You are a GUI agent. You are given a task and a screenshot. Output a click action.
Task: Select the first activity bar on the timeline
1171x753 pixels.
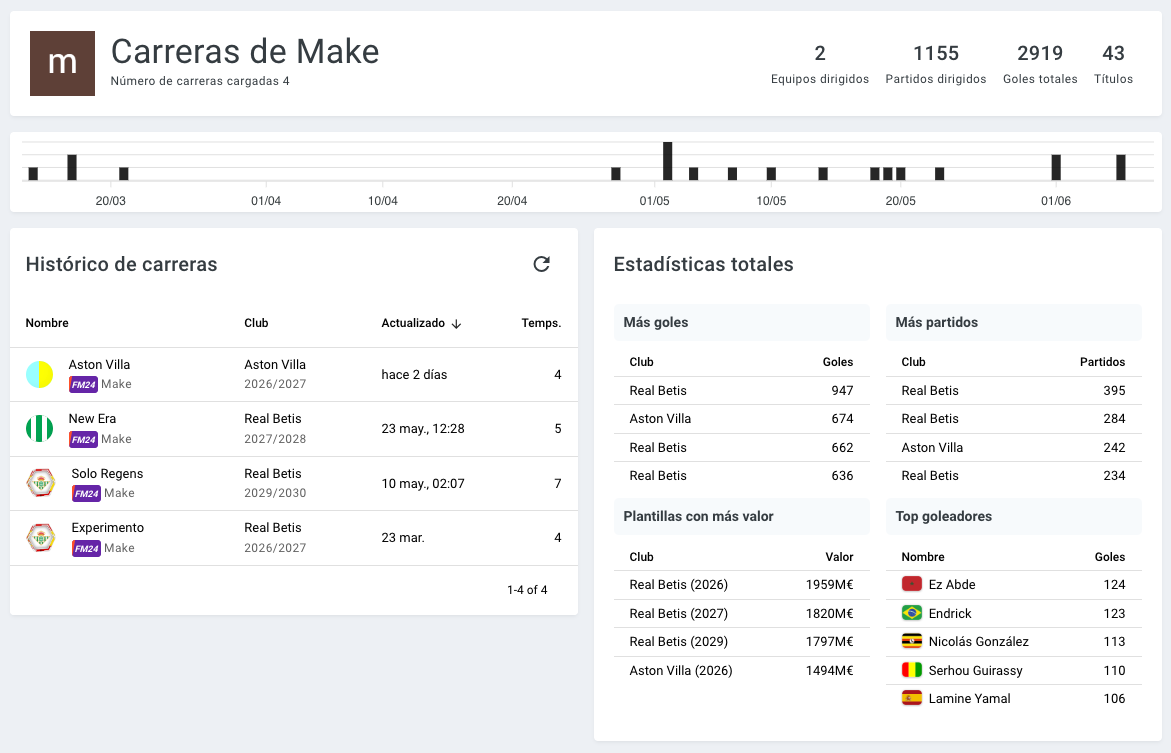33,174
